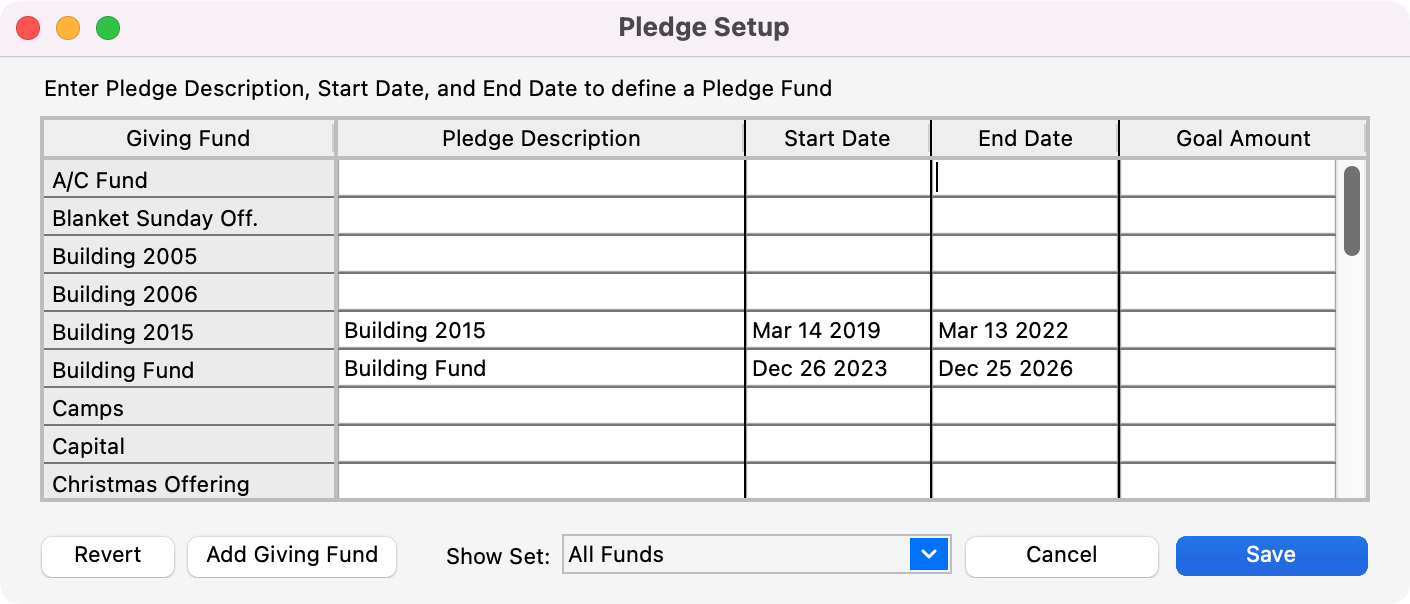The height and width of the screenshot is (604, 1410).
Task: Click the Building 2015 pledge description cell
Action: tap(540, 330)
